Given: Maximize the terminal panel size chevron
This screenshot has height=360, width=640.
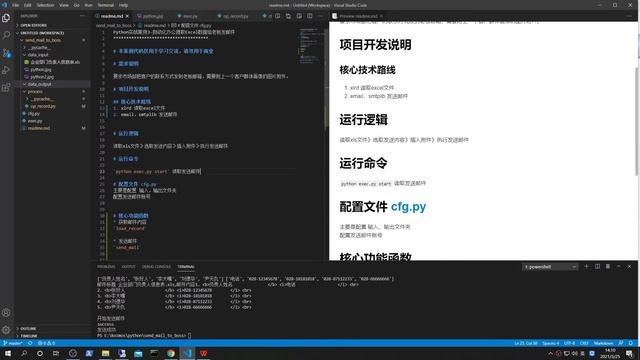Looking at the screenshot, I should (618, 267).
